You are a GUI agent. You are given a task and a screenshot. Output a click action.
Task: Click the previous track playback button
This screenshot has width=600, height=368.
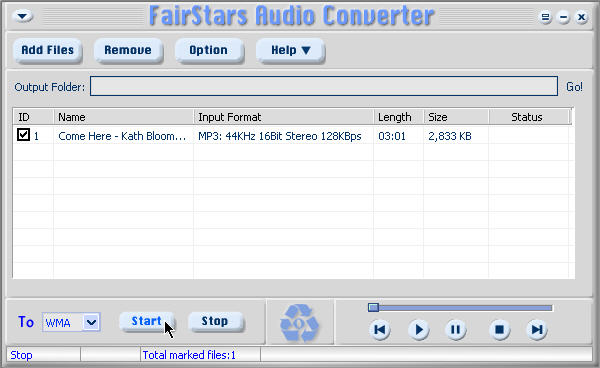(x=380, y=329)
